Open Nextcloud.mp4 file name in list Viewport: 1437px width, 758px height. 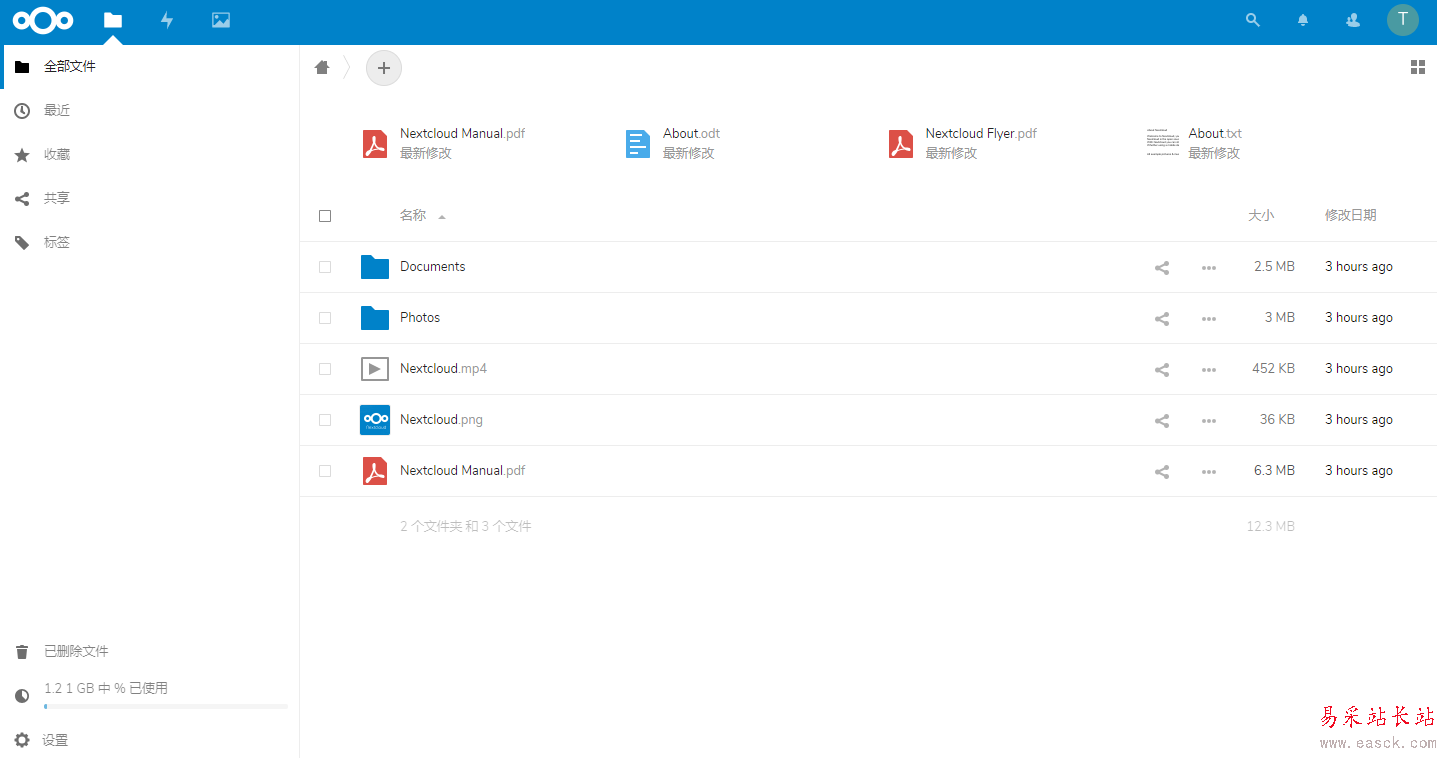[444, 369]
